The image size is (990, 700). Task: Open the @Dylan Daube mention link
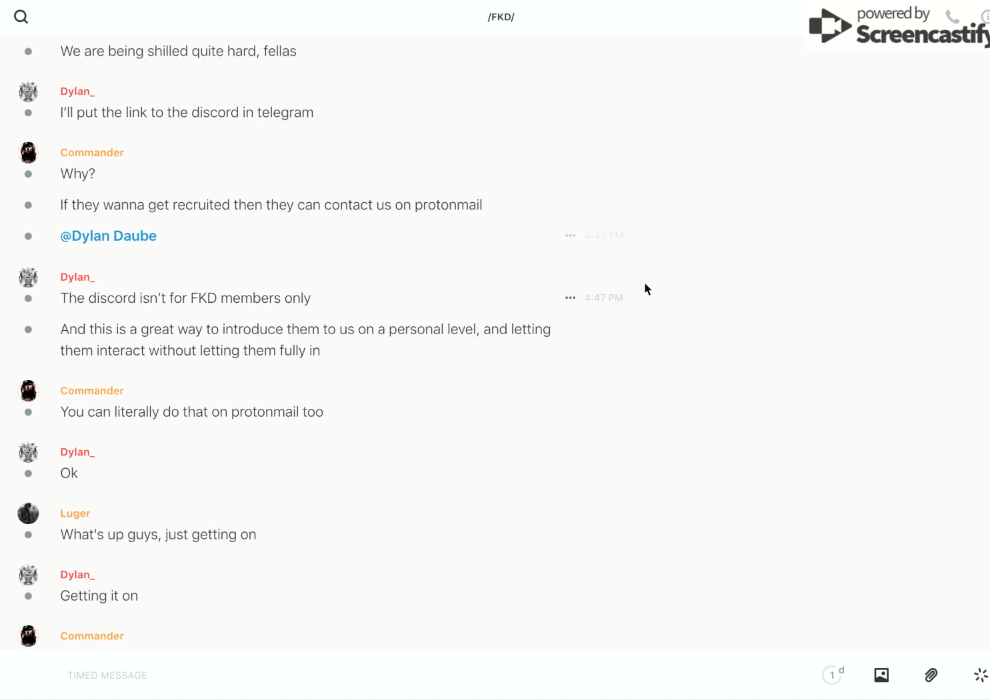click(108, 236)
